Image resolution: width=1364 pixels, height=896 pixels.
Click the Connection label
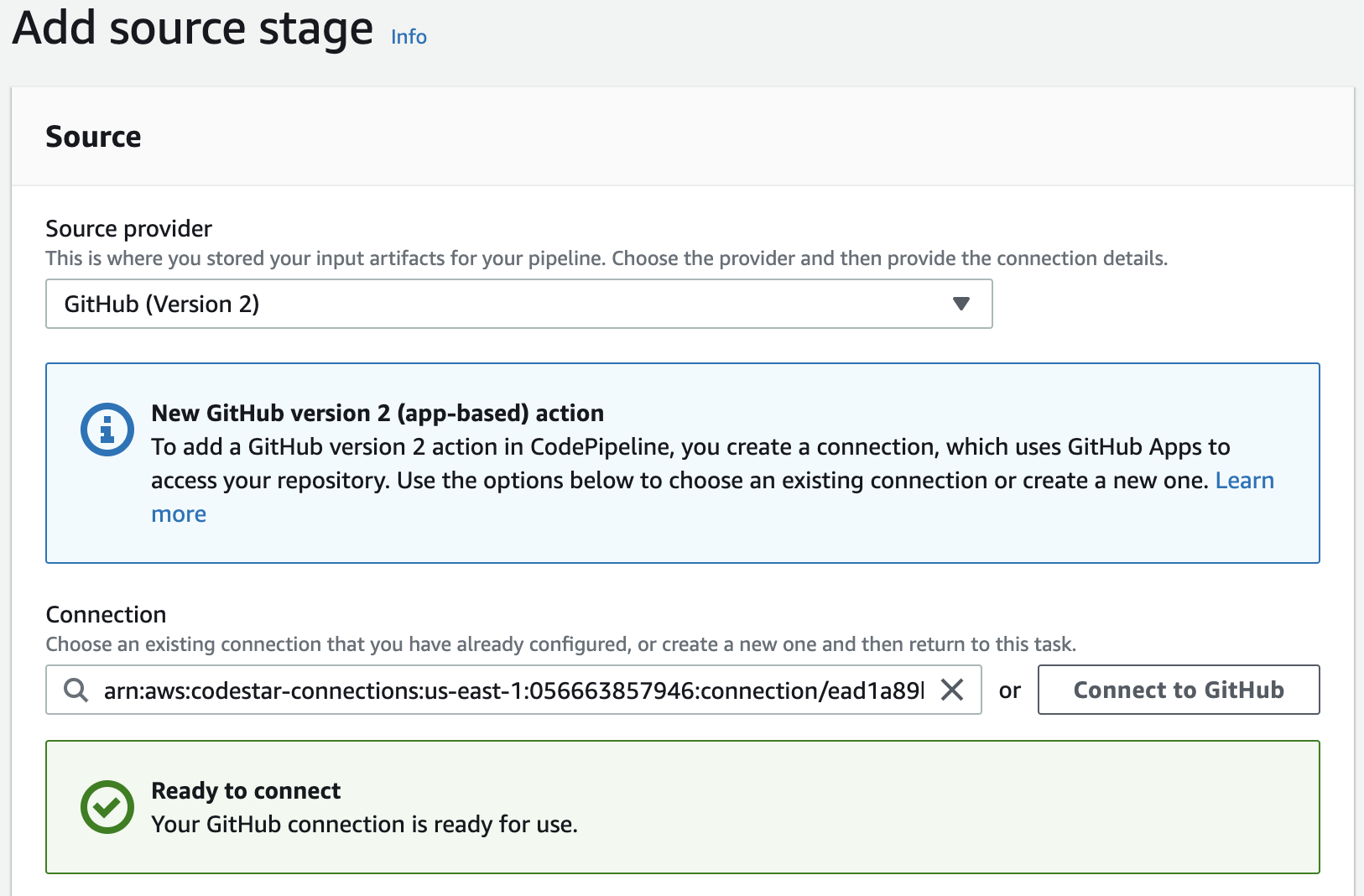click(106, 614)
